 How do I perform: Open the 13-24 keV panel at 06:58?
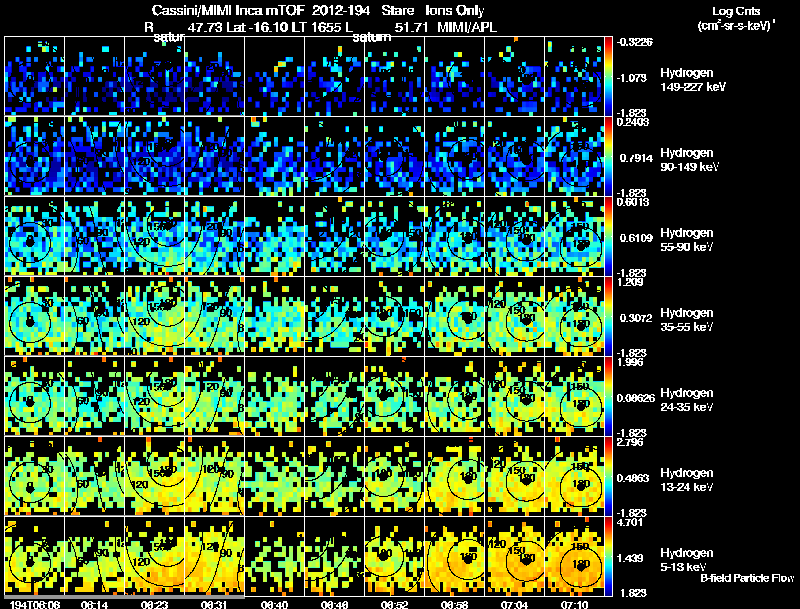point(455,476)
